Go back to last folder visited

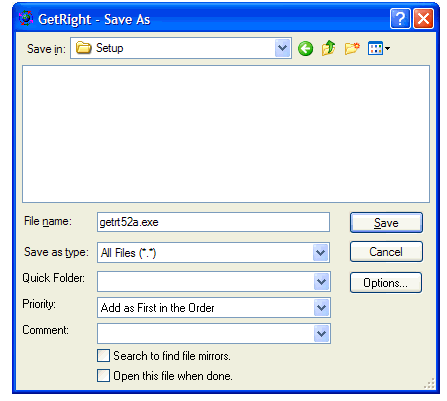click(305, 49)
